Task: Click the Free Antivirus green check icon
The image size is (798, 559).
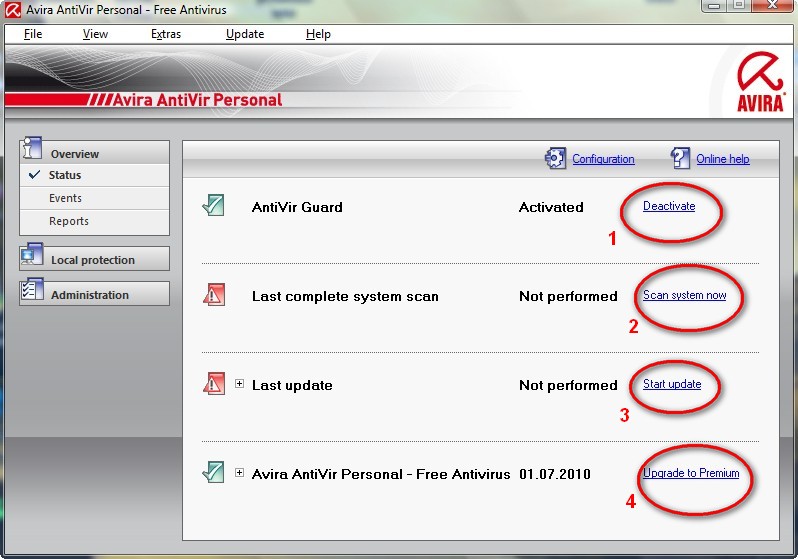Action: coord(213,472)
